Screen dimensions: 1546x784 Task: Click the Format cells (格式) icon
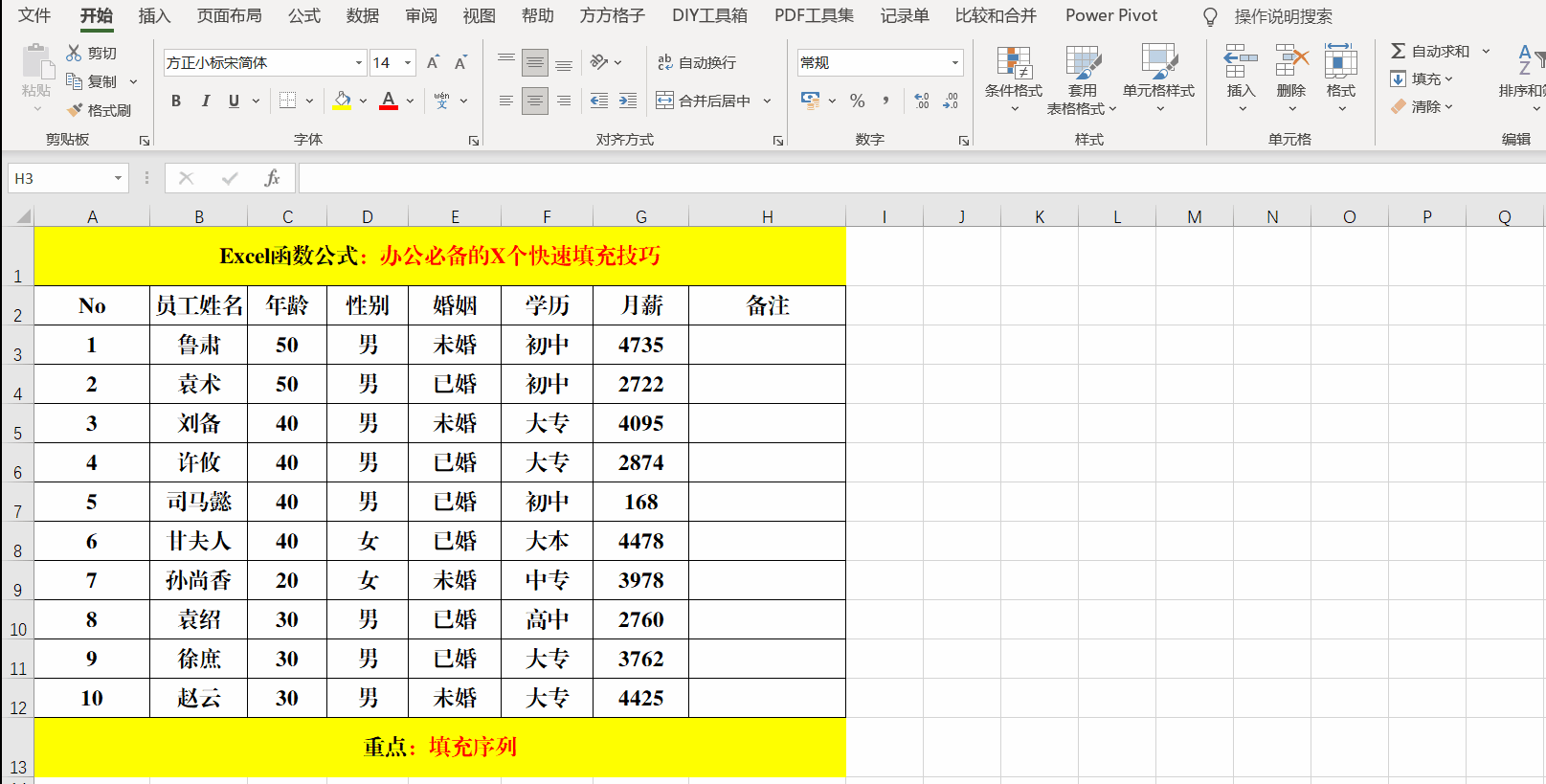click(x=1340, y=61)
